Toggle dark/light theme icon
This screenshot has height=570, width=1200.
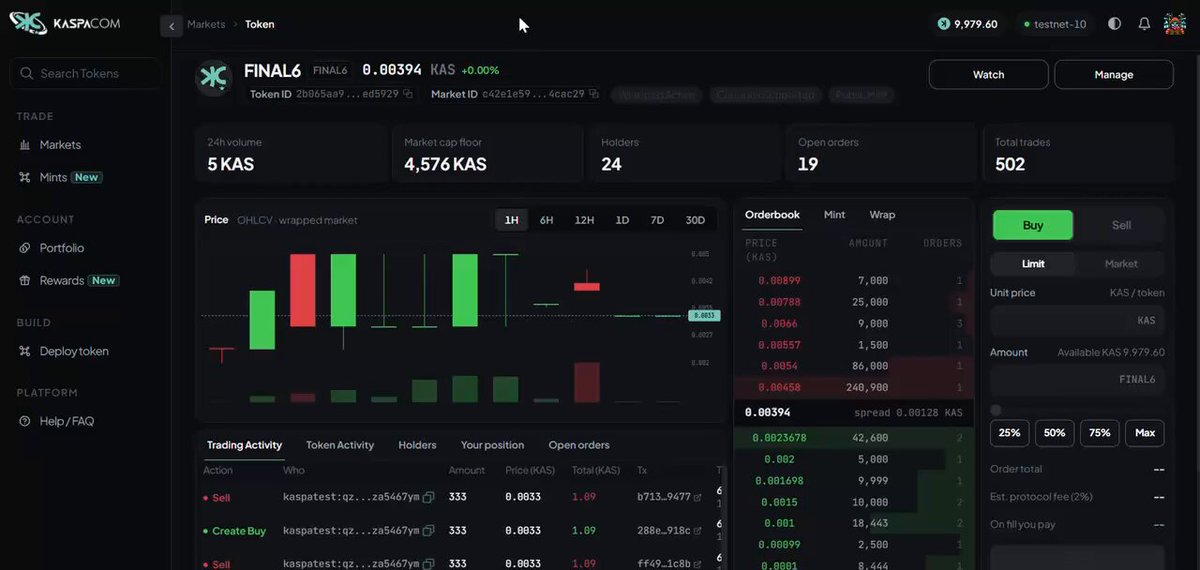(x=1115, y=24)
